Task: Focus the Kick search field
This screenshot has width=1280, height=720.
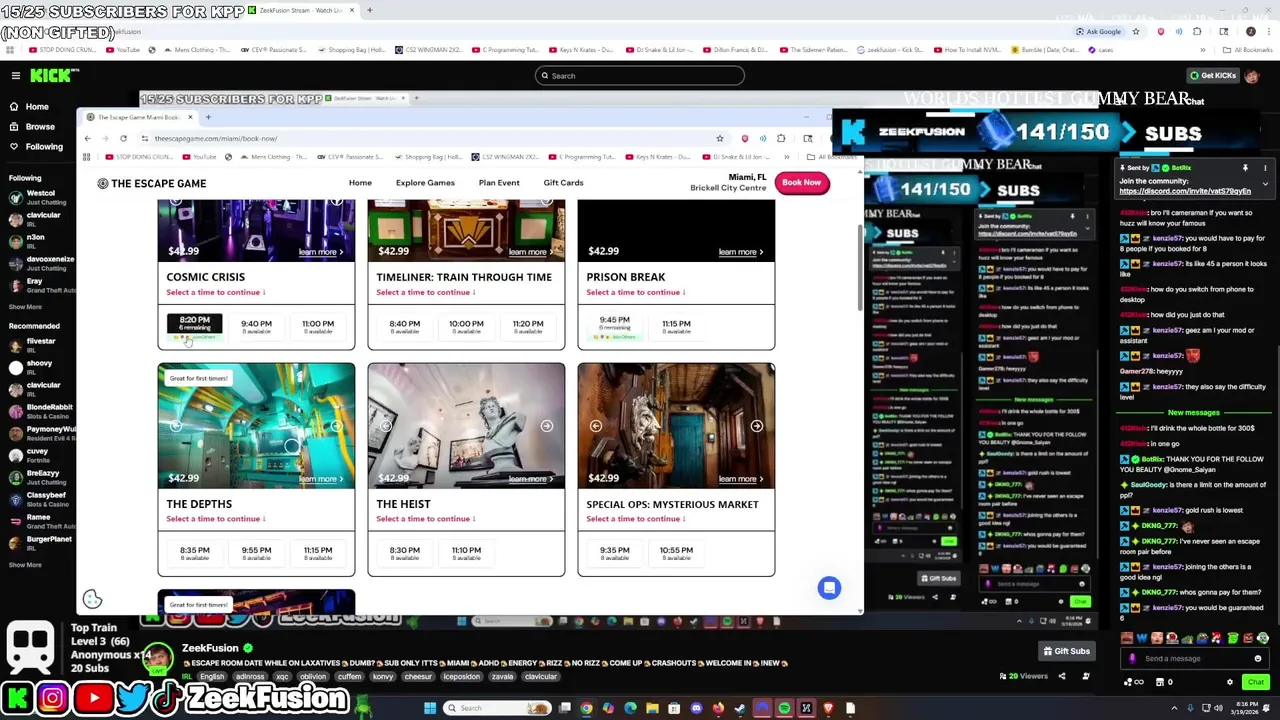Action: [640, 76]
